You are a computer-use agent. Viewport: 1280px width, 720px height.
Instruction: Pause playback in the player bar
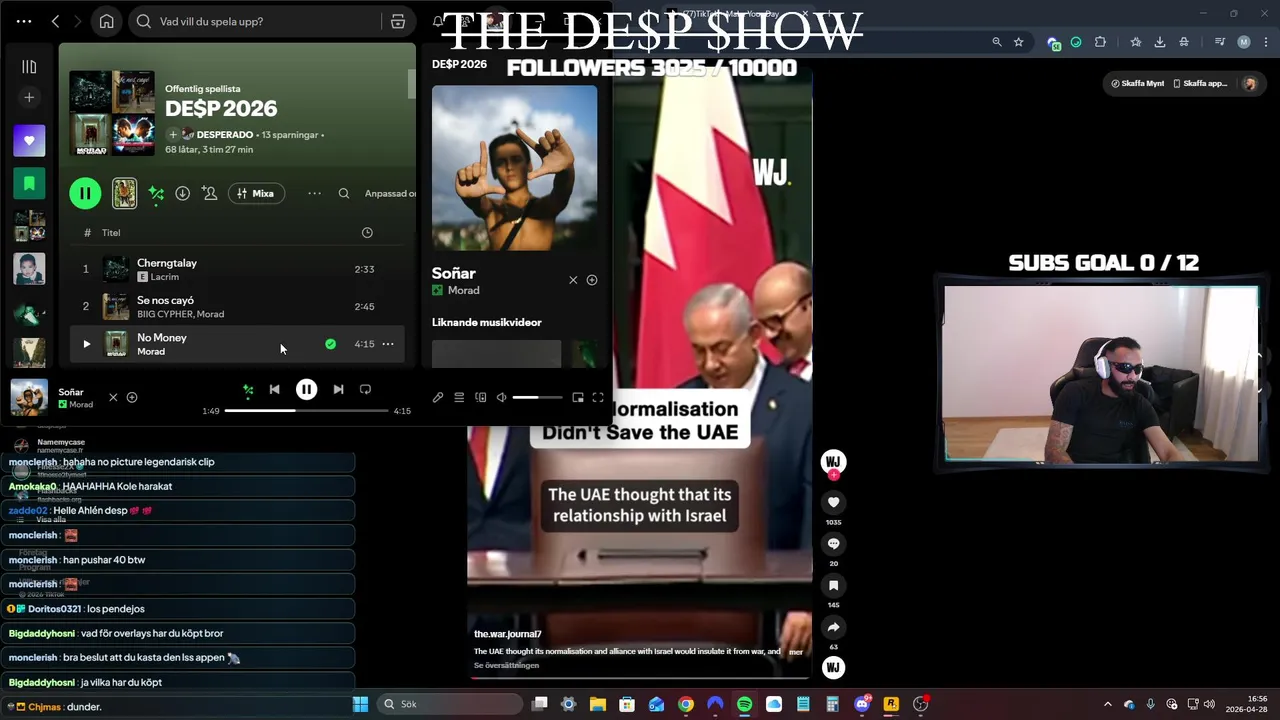(306, 389)
